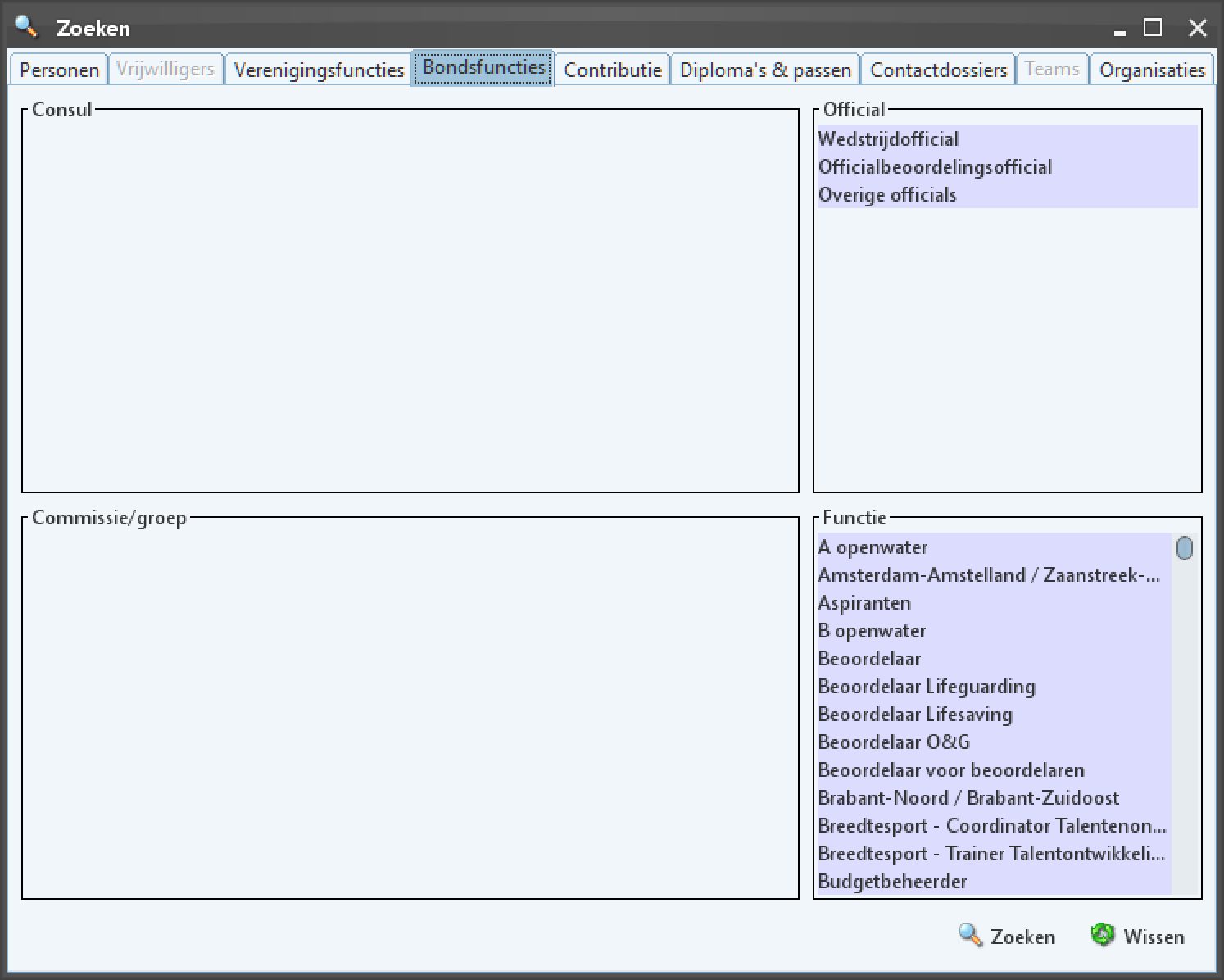This screenshot has height=980, width=1224.
Task: Switch to the Verenigingsfuncties tab
Action: pos(319,70)
